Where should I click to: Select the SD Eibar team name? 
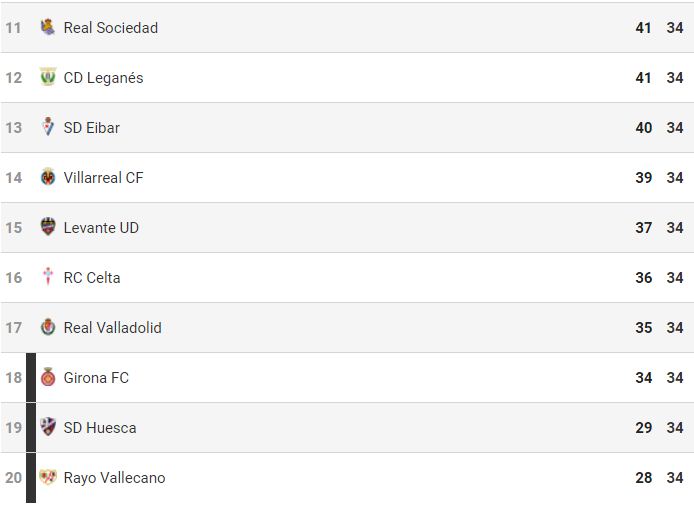click(x=91, y=128)
